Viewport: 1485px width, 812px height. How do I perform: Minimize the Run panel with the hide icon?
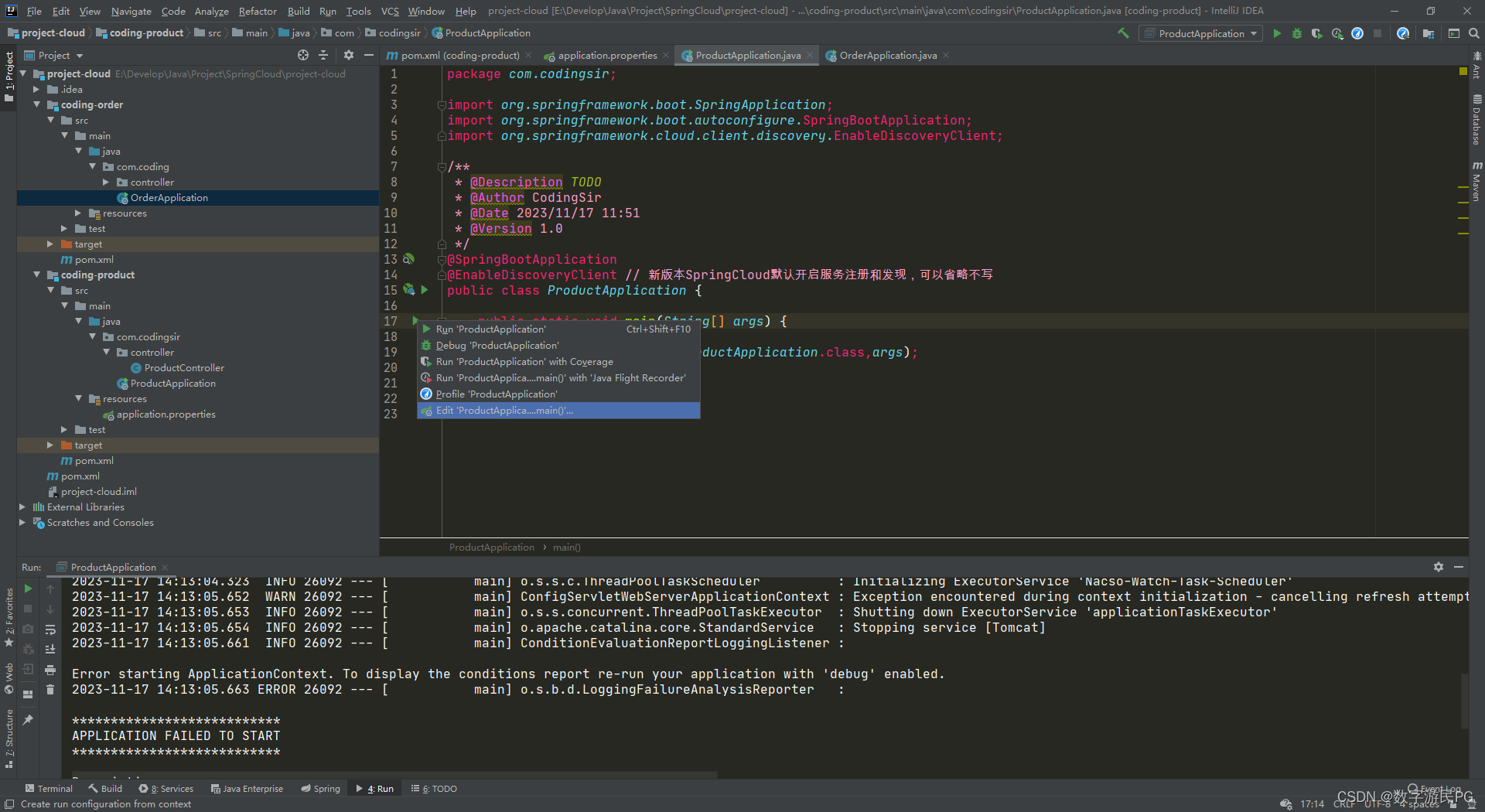[x=1459, y=567]
